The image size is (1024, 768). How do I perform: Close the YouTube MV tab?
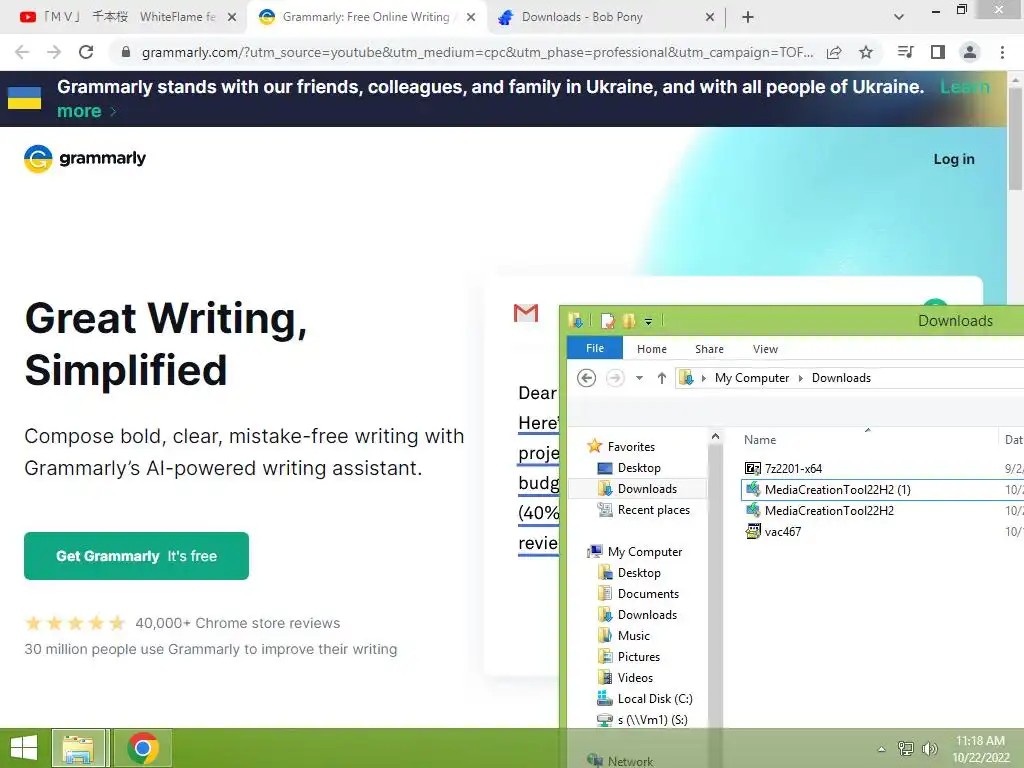[232, 17]
